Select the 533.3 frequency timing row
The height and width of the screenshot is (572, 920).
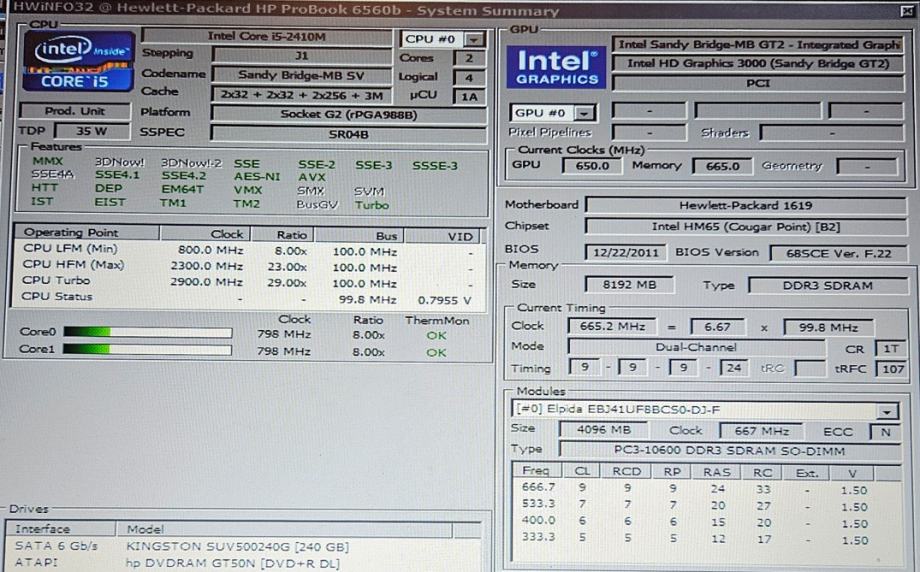click(x=707, y=505)
